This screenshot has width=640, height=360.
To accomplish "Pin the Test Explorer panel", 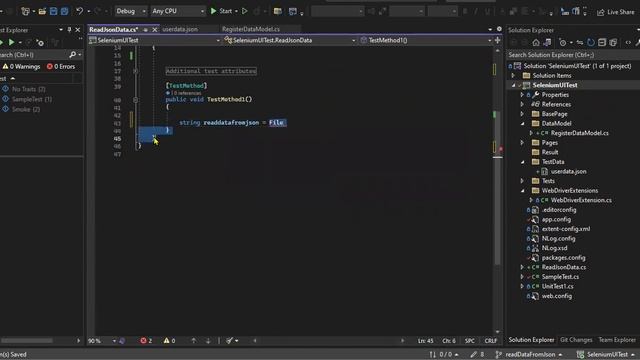I will tap(69, 30).
